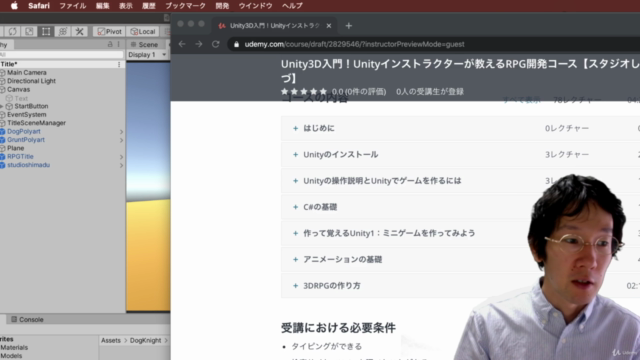Open the Apple menu
The width and height of the screenshot is (640, 360).
tap(14, 6)
